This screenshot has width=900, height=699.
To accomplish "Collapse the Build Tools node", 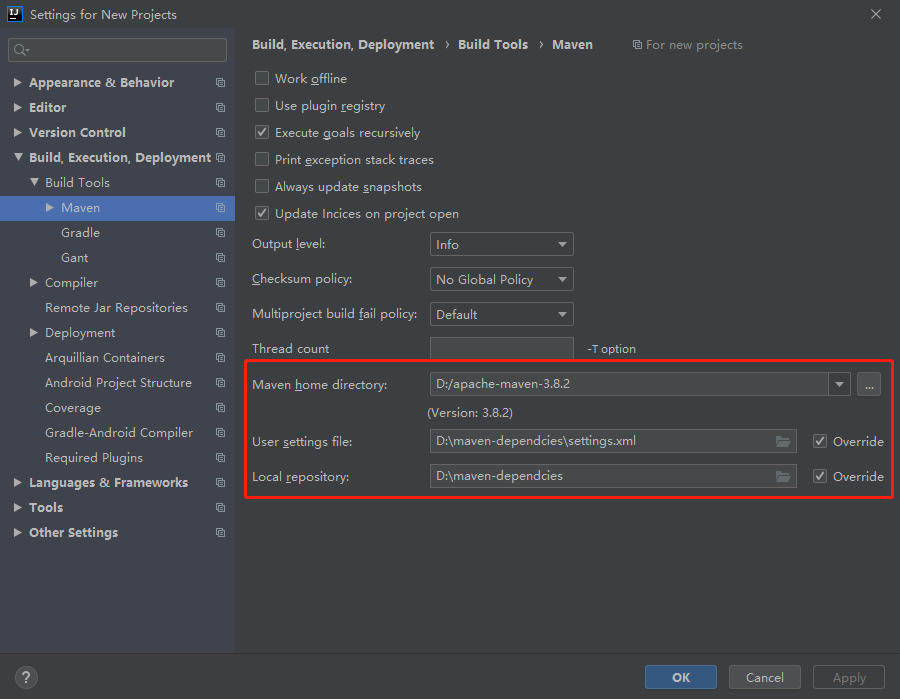I will tap(34, 182).
